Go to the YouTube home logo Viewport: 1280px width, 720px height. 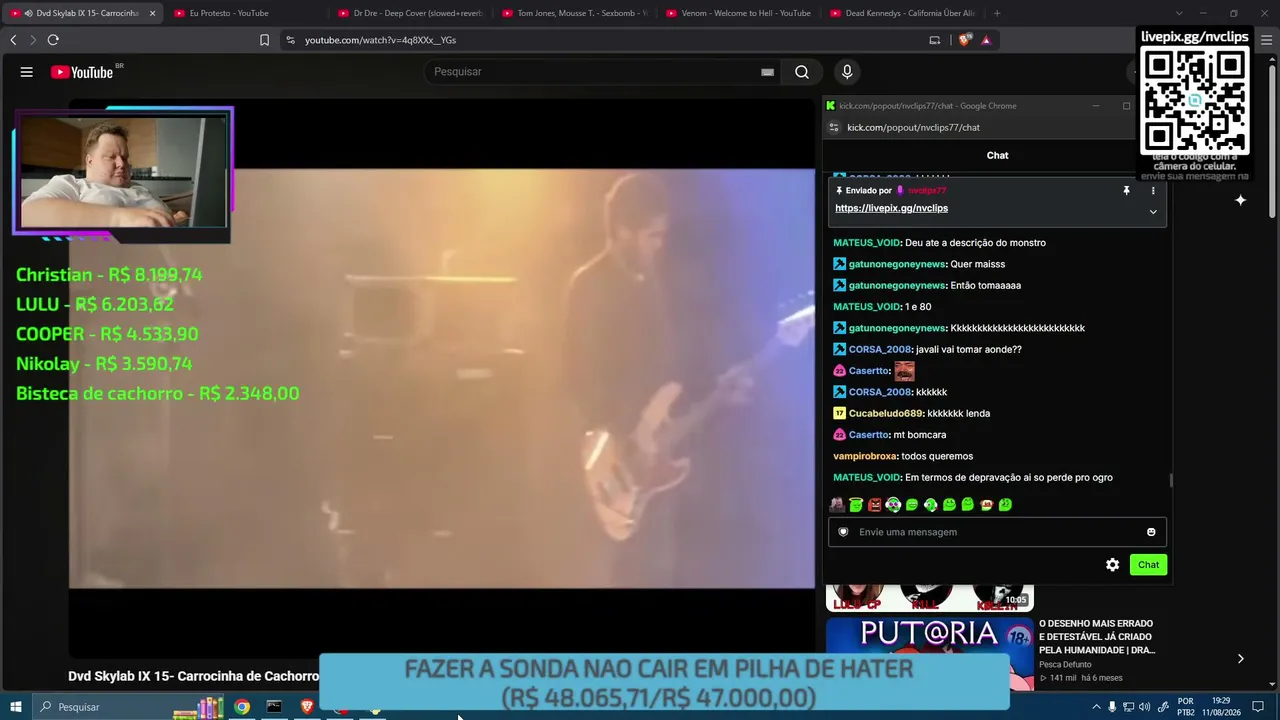tap(82, 72)
